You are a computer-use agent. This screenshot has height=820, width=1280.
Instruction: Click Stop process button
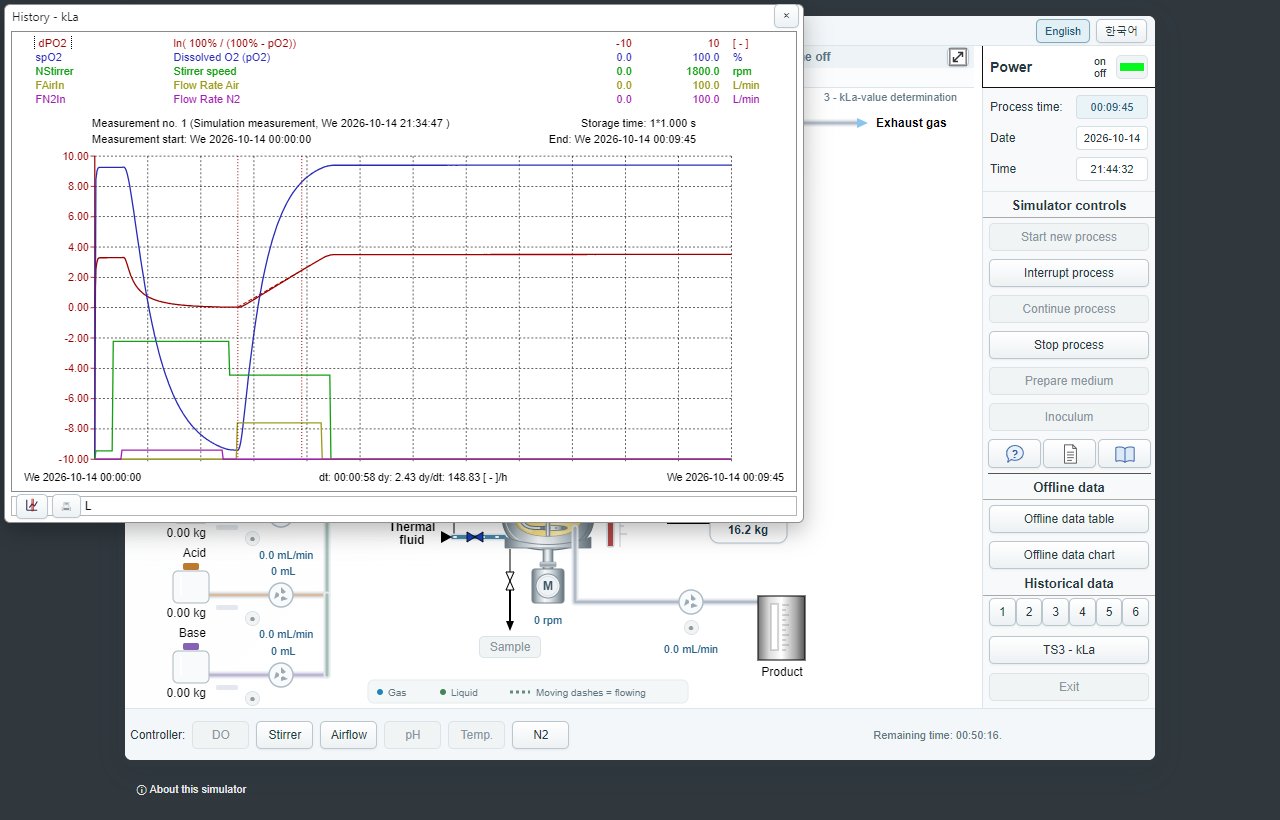[x=1068, y=345]
